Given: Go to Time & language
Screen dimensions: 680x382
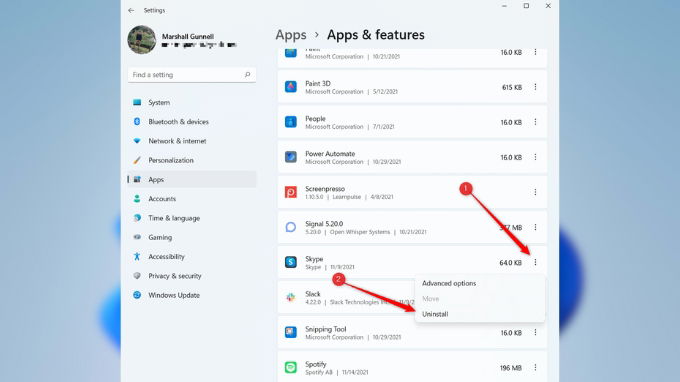Looking at the screenshot, I should 192,218.
